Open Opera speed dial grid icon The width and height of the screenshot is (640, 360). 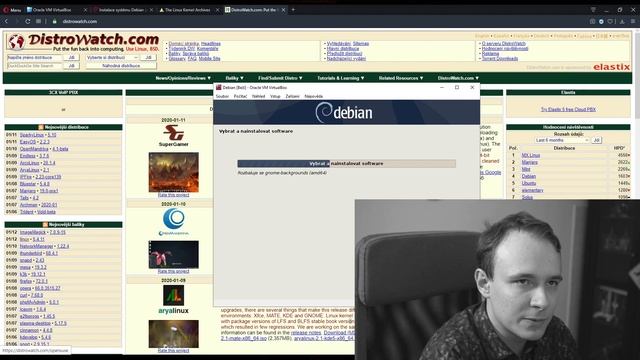(x=38, y=21)
